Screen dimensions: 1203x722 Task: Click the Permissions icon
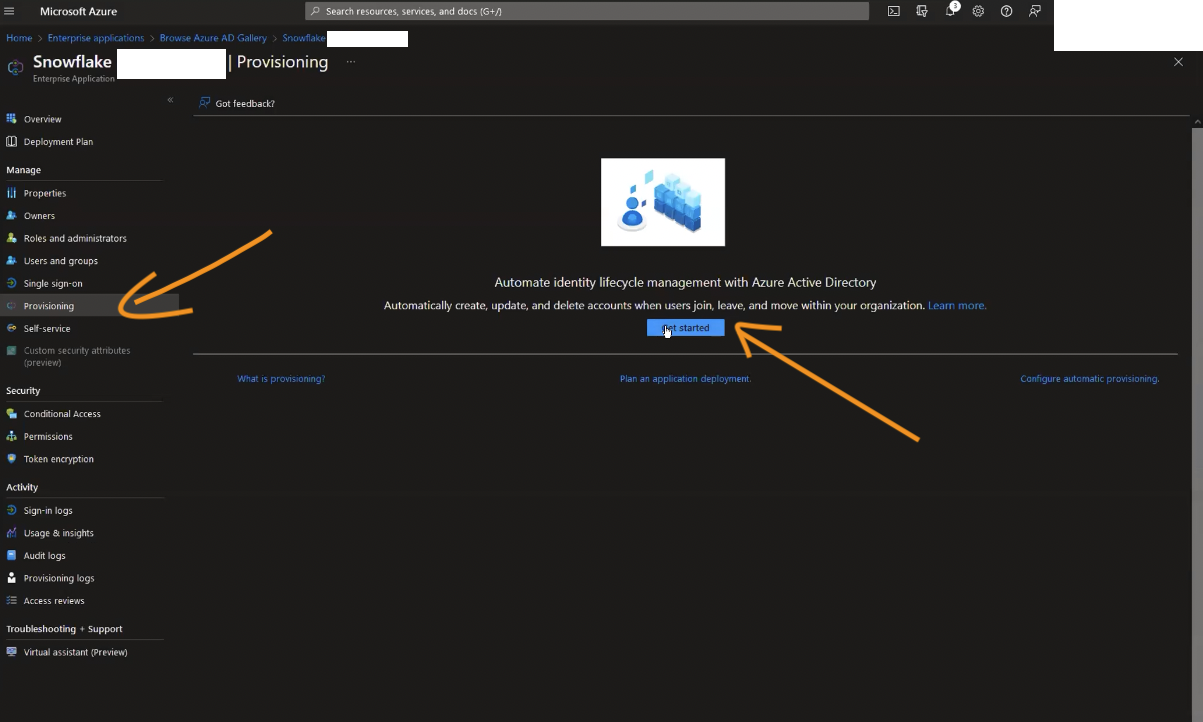[12, 437]
